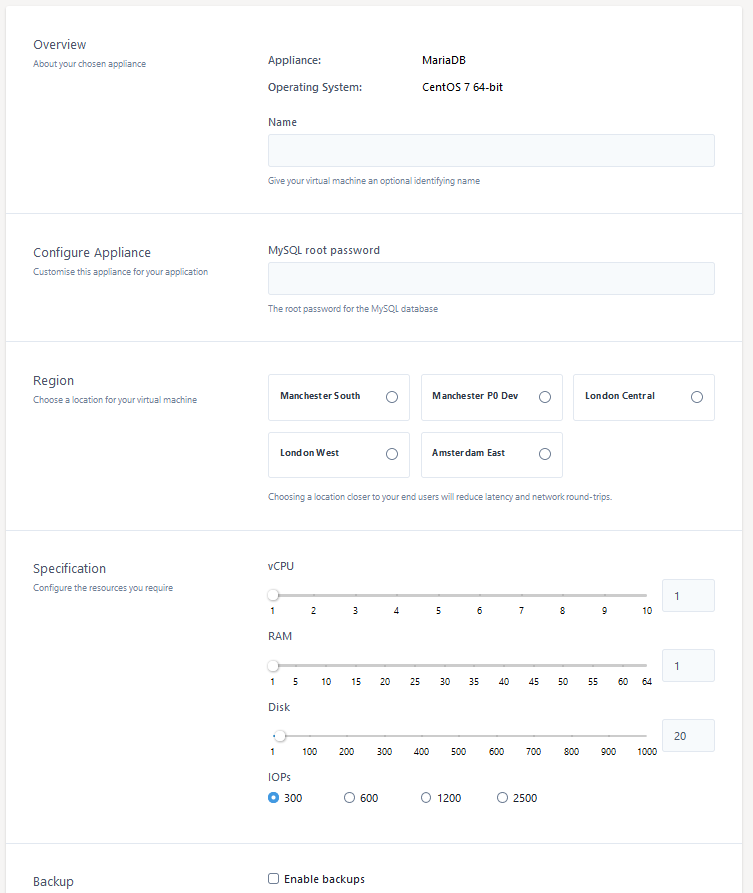Click the RAM slider handle
This screenshot has height=893, width=753.
[272, 664]
